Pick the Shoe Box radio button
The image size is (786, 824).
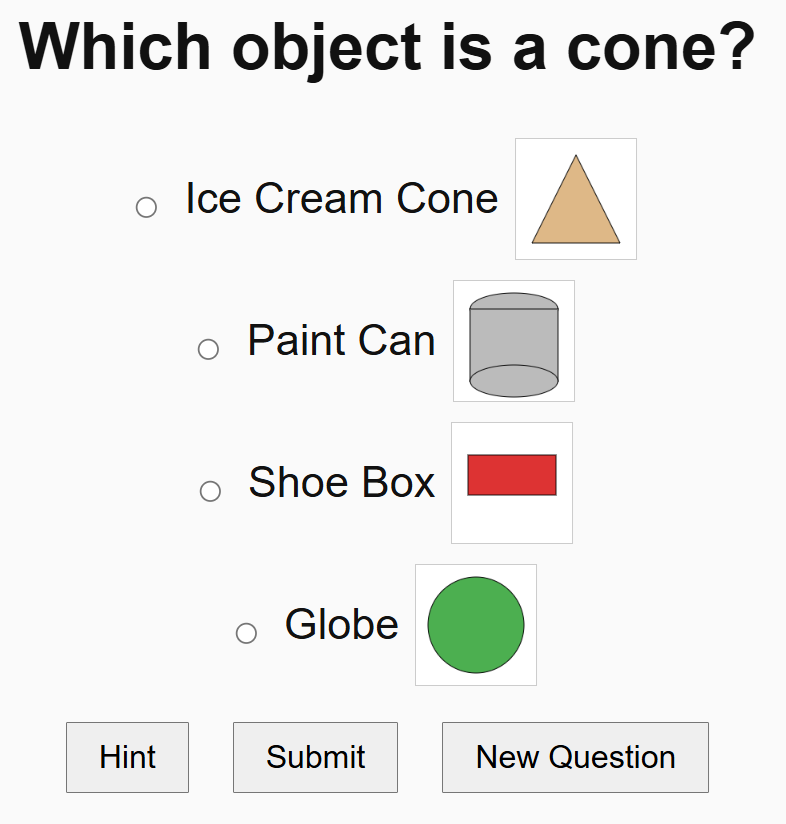click(210, 491)
